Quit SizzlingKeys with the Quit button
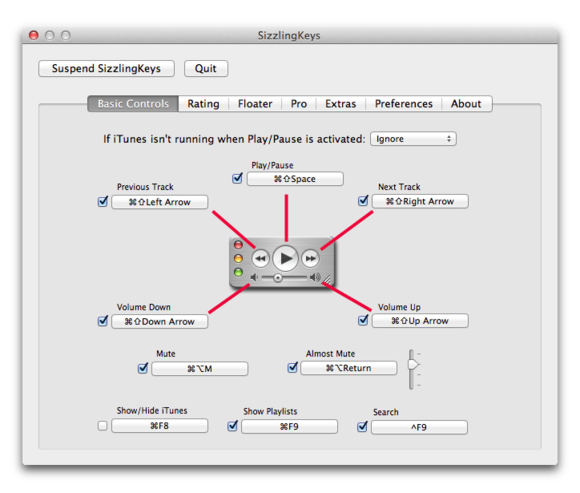The height and width of the screenshot is (493, 580). [x=206, y=68]
